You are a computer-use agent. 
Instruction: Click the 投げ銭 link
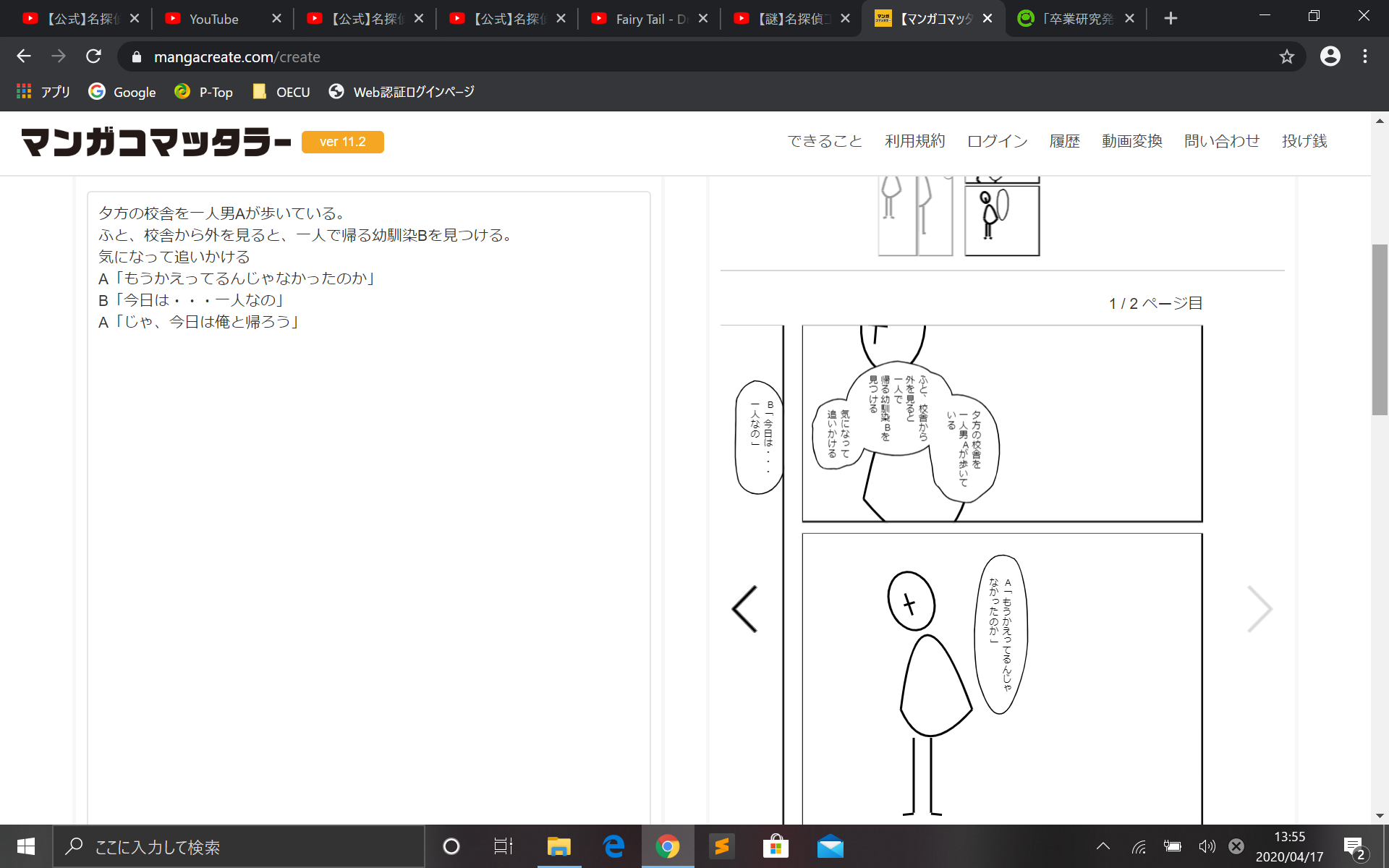[x=1304, y=142]
